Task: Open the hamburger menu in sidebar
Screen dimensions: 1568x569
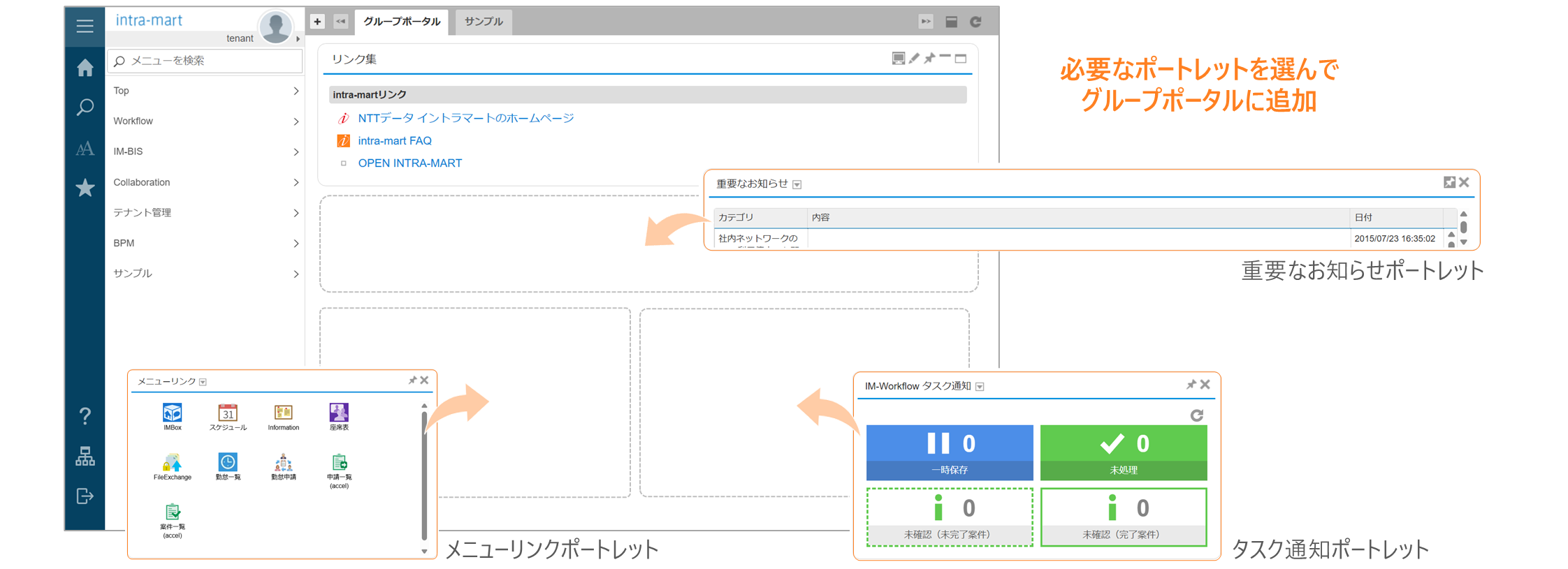Action: [85, 27]
